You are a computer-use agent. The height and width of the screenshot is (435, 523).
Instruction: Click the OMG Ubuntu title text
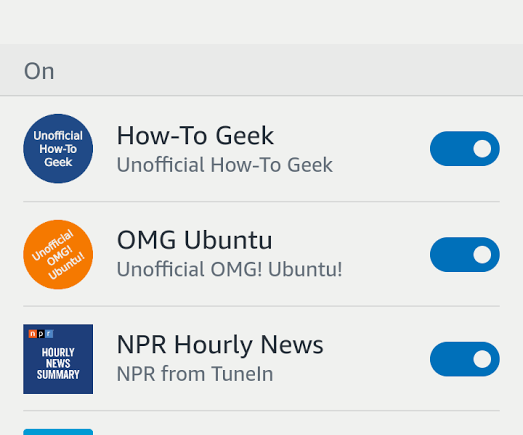(194, 240)
